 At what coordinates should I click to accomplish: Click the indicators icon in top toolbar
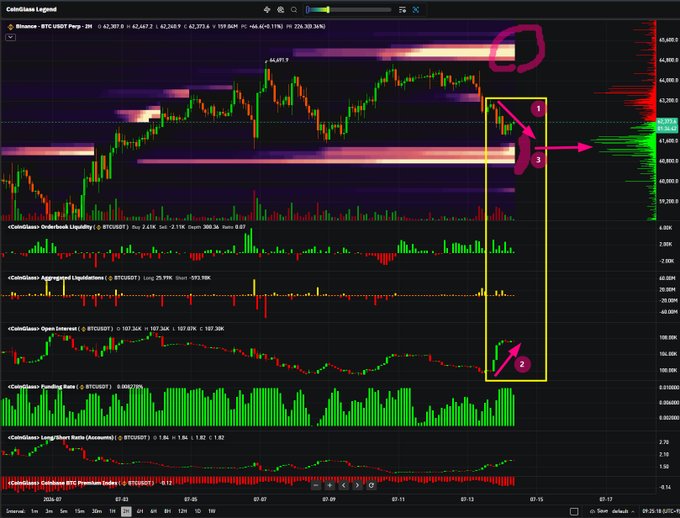pos(267,10)
